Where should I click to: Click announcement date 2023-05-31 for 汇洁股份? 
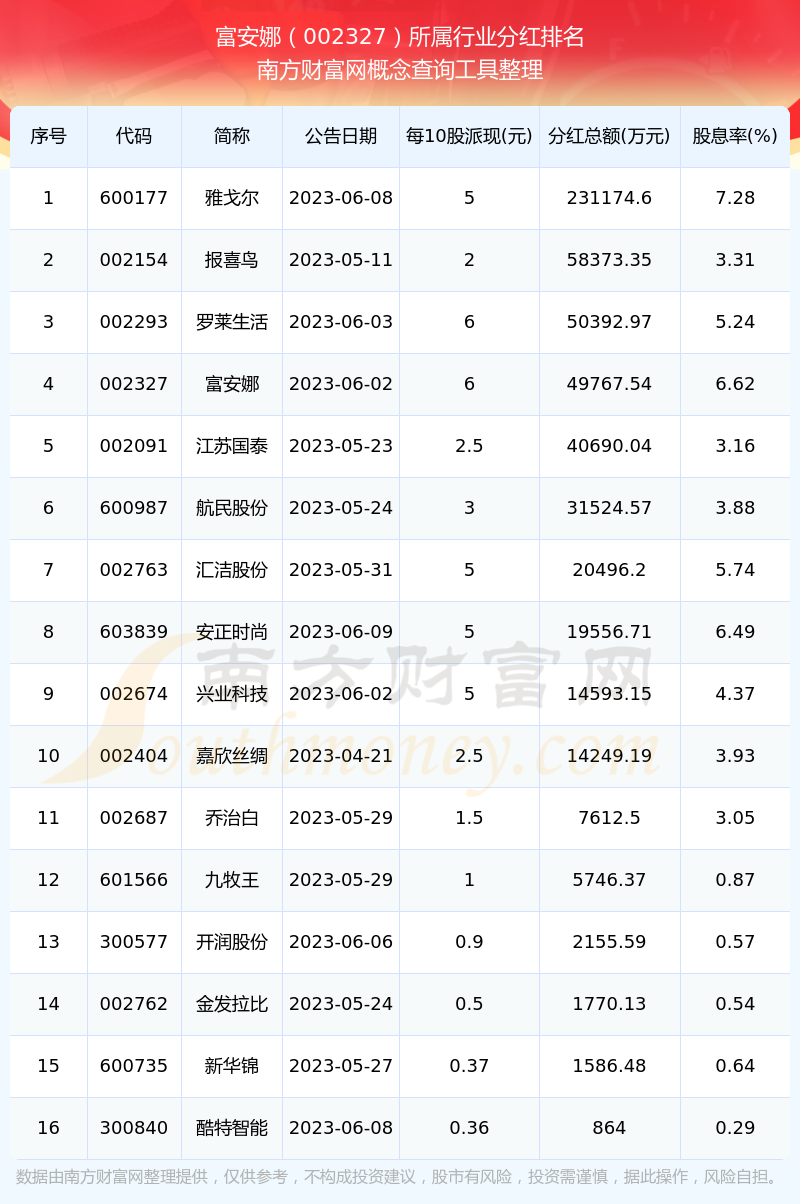341,570
